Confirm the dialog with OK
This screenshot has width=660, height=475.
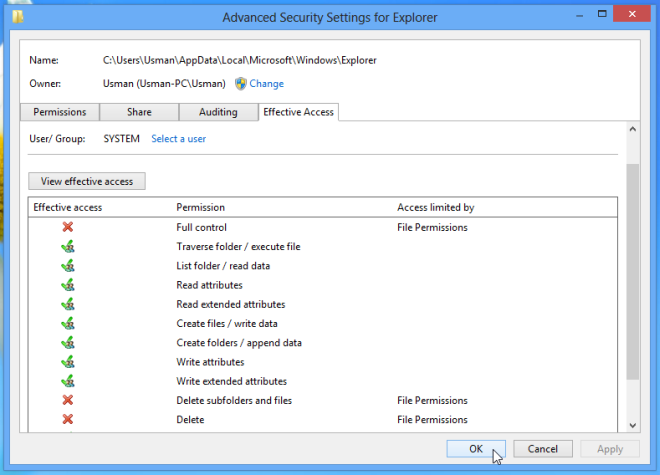point(476,449)
